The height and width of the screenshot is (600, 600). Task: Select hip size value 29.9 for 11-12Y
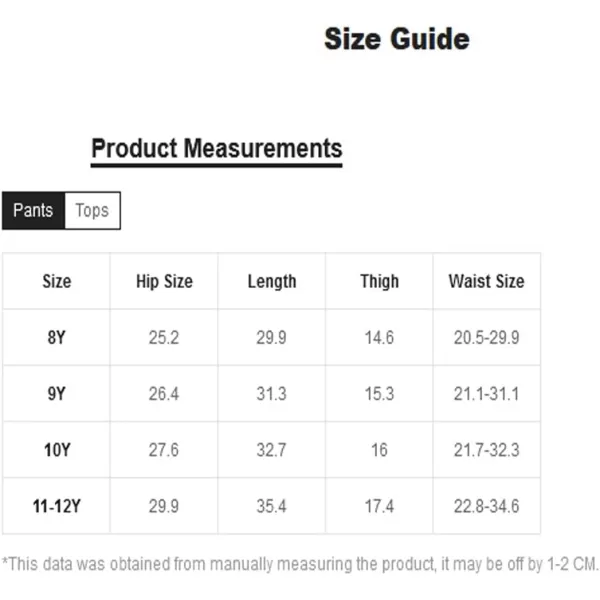click(164, 506)
